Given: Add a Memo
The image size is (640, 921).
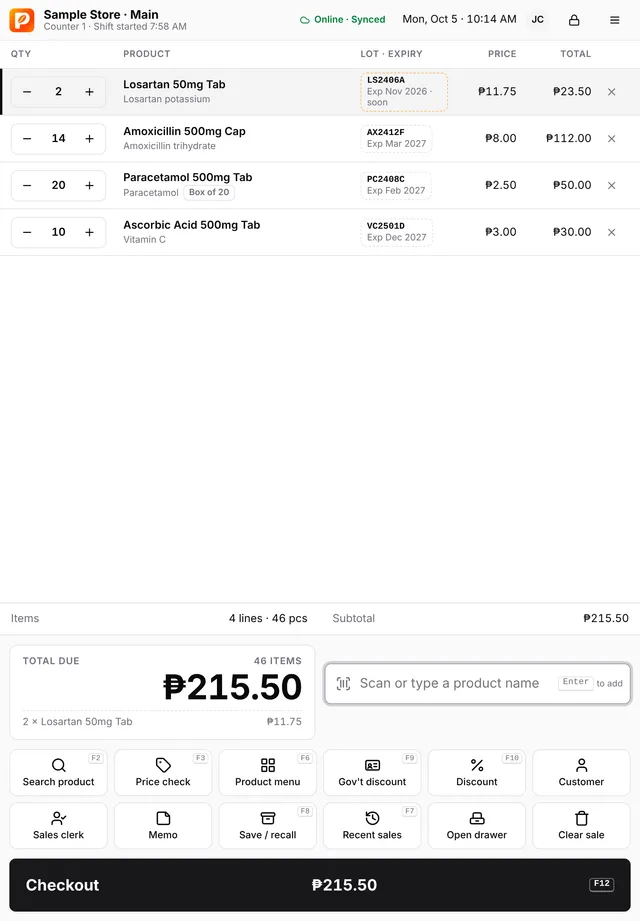Looking at the screenshot, I should click(x=163, y=825).
